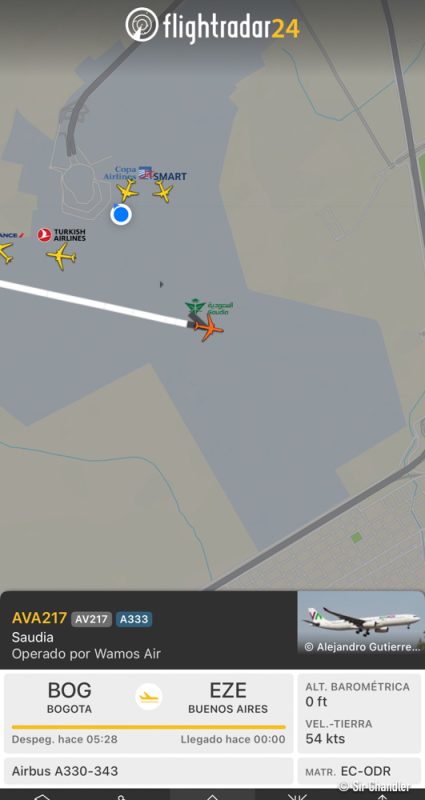
Task: Tap the white flight trail line
Action: tap(94, 303)
